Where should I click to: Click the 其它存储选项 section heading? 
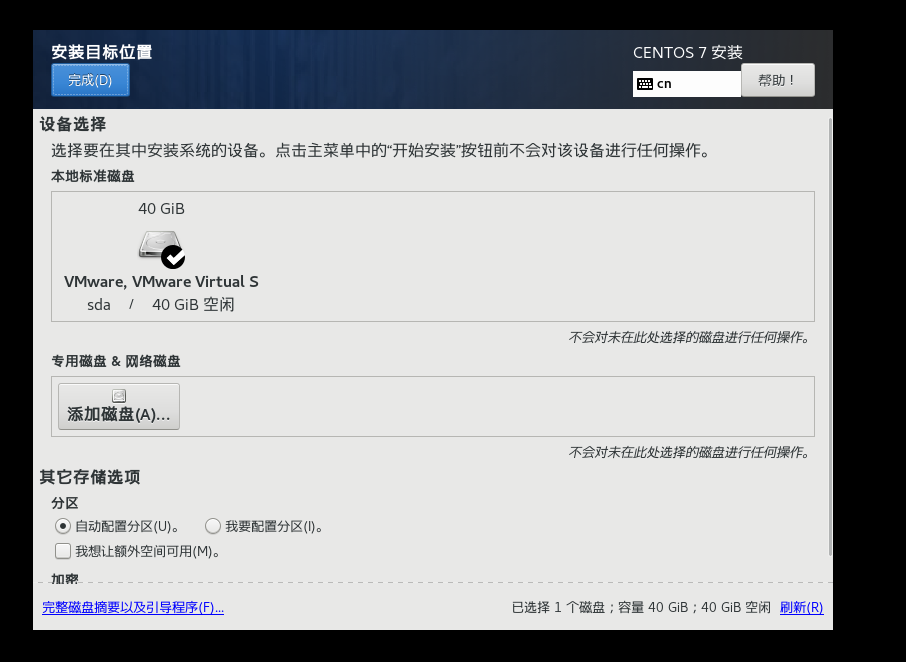click(90, 477)
